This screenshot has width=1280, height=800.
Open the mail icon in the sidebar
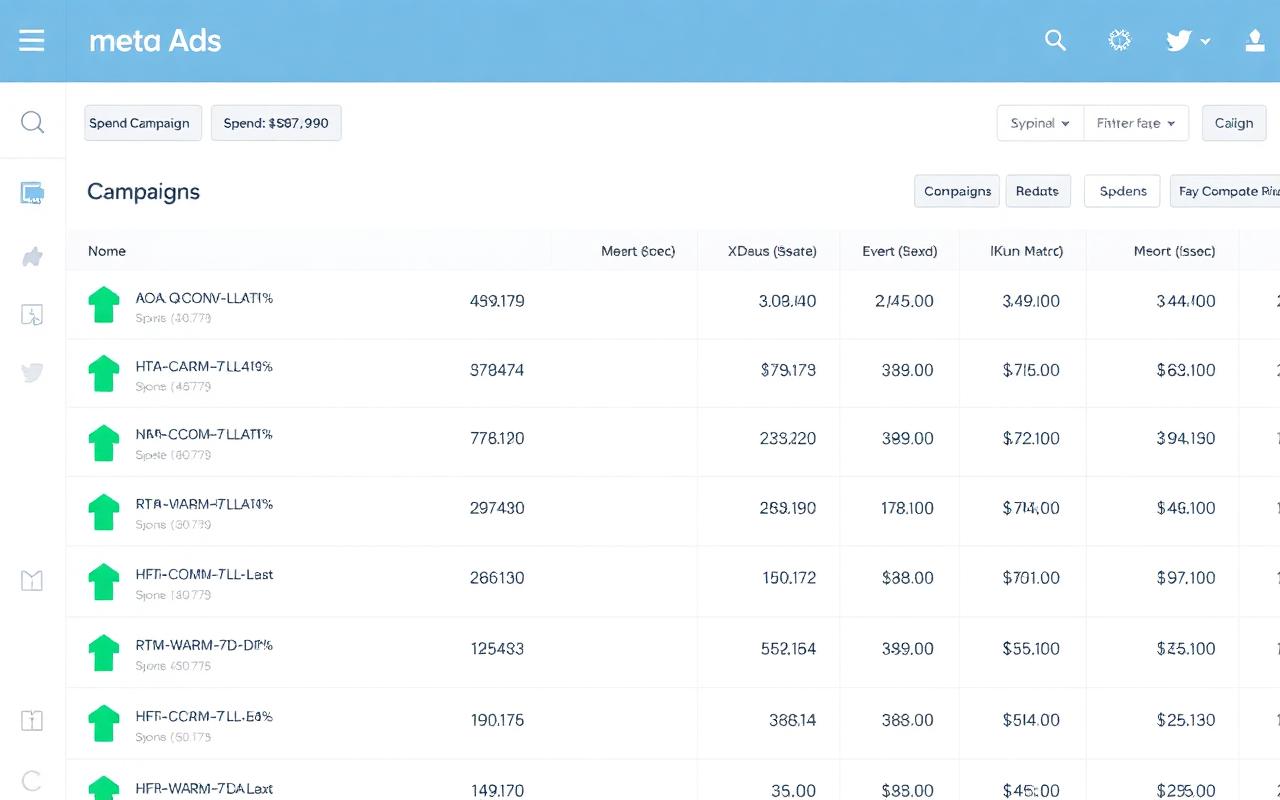point(32,580)
